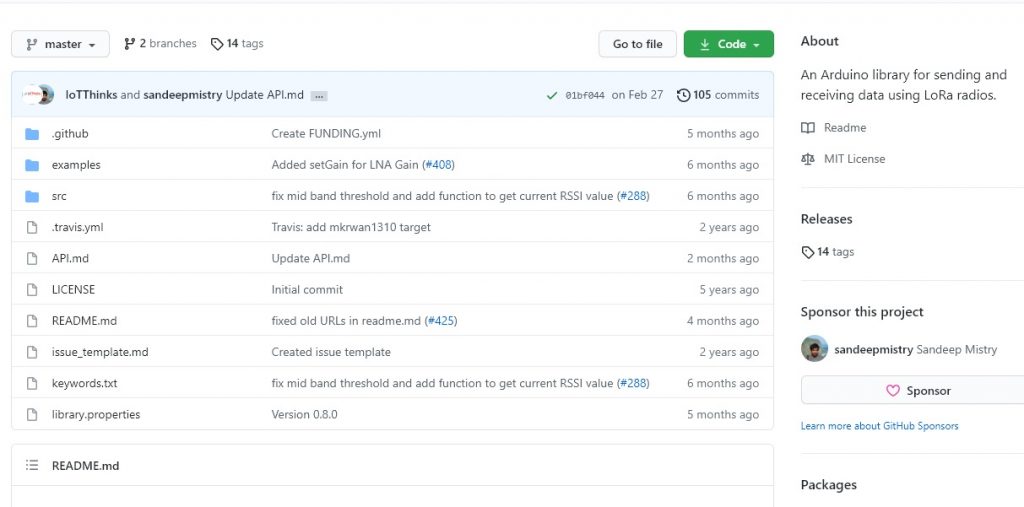Open the keywords.txt file
This screenshot has height=507, width=1024.
click(x=84, y=384)
